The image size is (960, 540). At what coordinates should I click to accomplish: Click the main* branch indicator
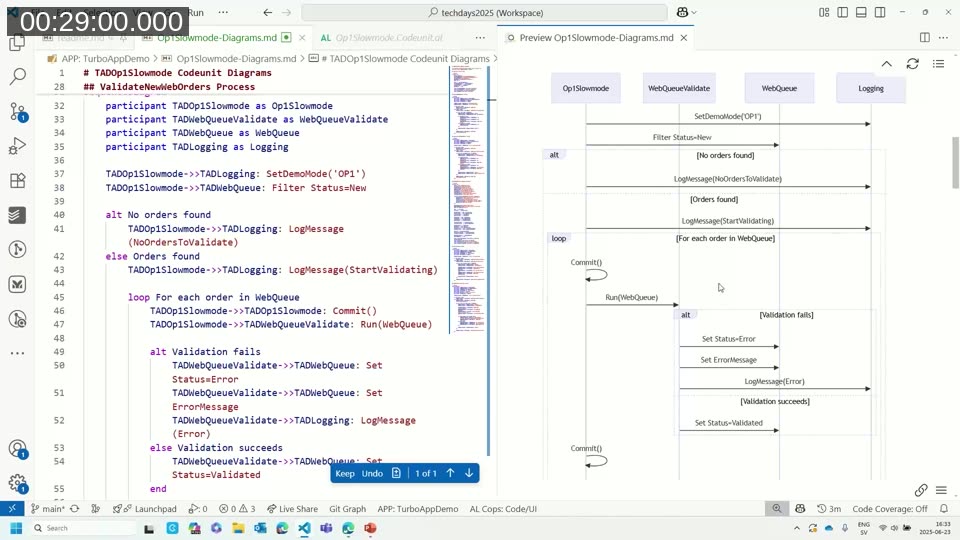(47, 509)
